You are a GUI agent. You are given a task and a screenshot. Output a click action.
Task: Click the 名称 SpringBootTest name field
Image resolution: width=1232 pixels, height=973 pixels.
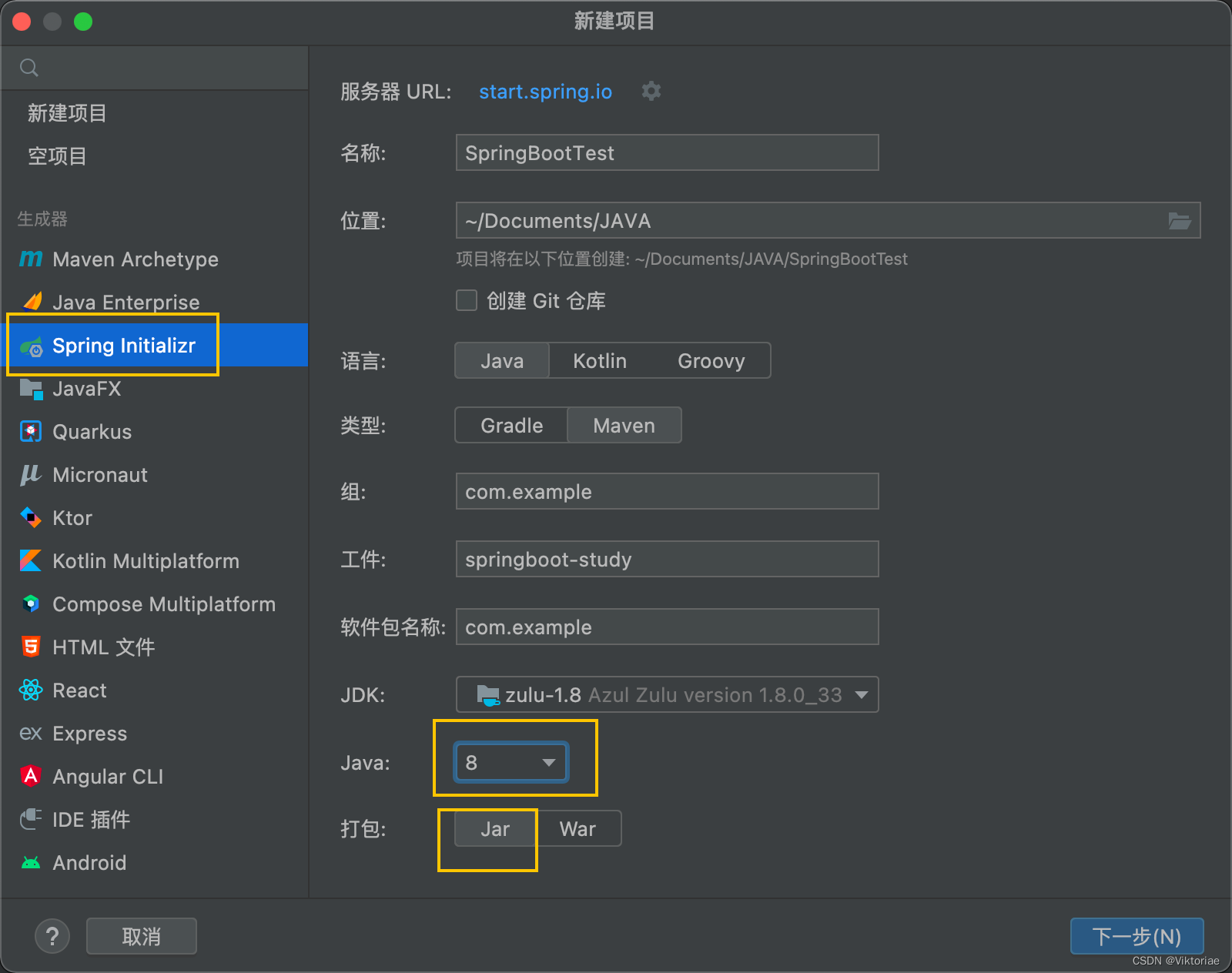click(x=667, y=152)
